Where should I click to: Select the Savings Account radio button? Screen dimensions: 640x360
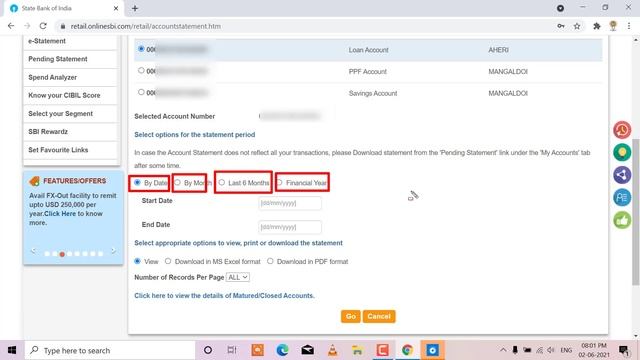(141, 92)
